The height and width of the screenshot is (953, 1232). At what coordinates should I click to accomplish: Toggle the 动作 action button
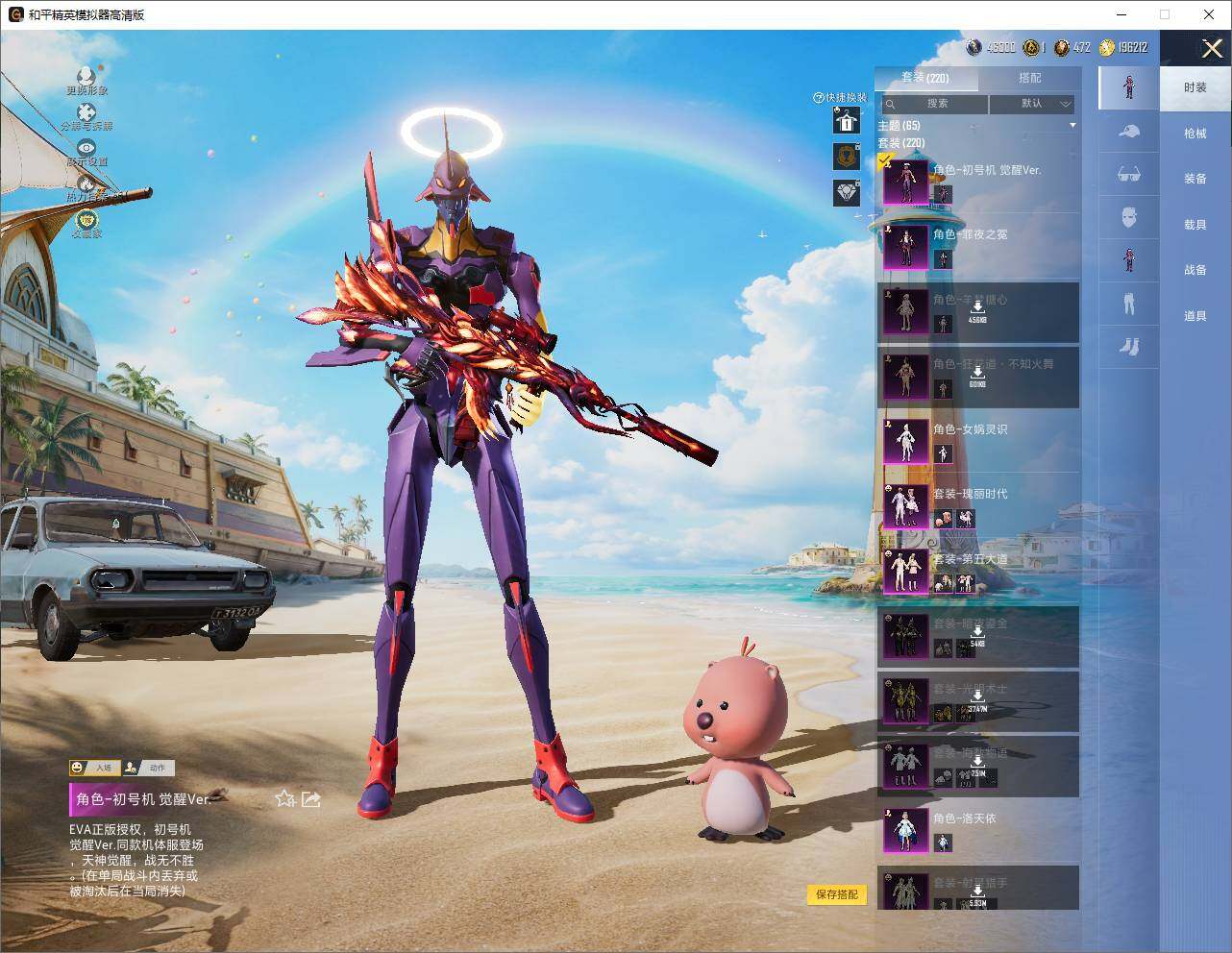(x=147, y=768)
